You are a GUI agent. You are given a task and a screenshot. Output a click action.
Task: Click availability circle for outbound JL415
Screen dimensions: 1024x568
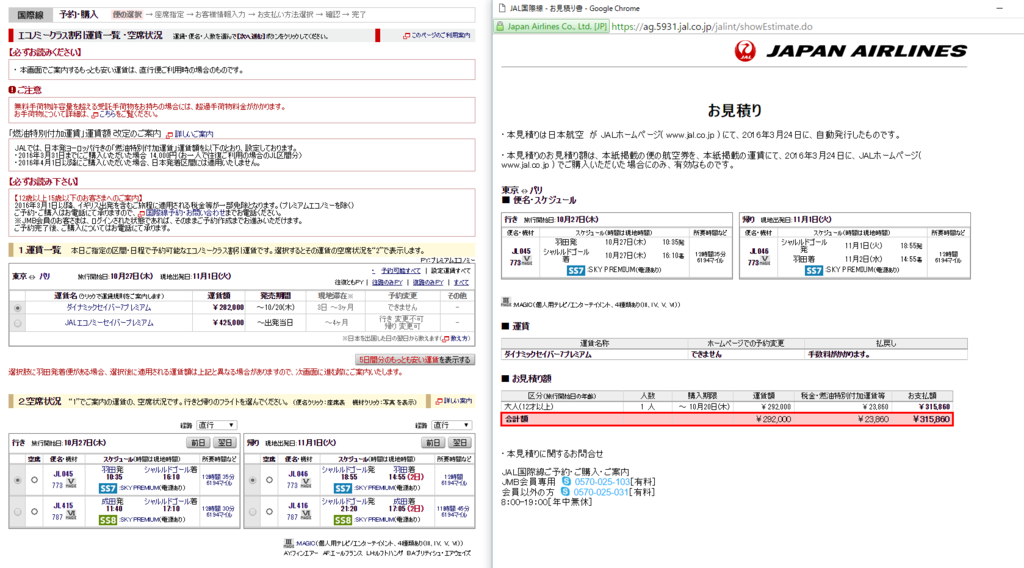[35, 512]
